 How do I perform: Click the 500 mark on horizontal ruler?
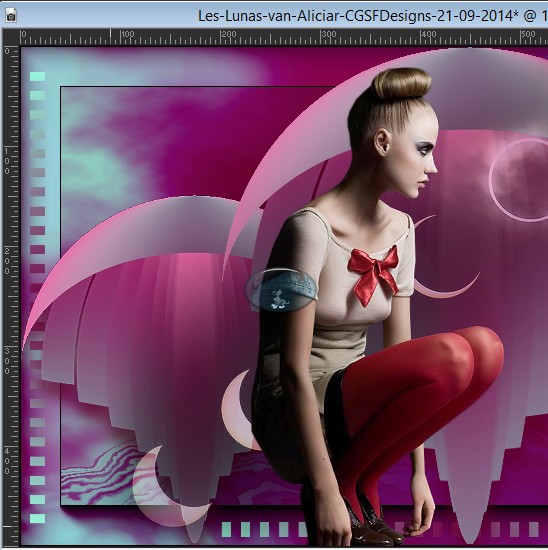pyautogui.click(x=528, y=34)
